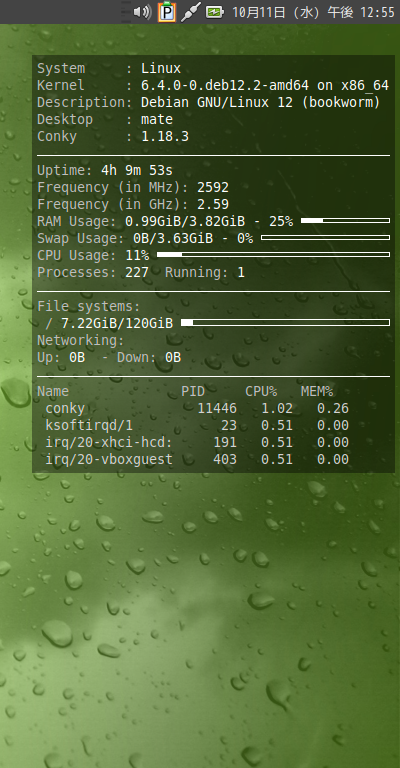
Task: Click the CPU% column header
Action: (x=261, y=392)
